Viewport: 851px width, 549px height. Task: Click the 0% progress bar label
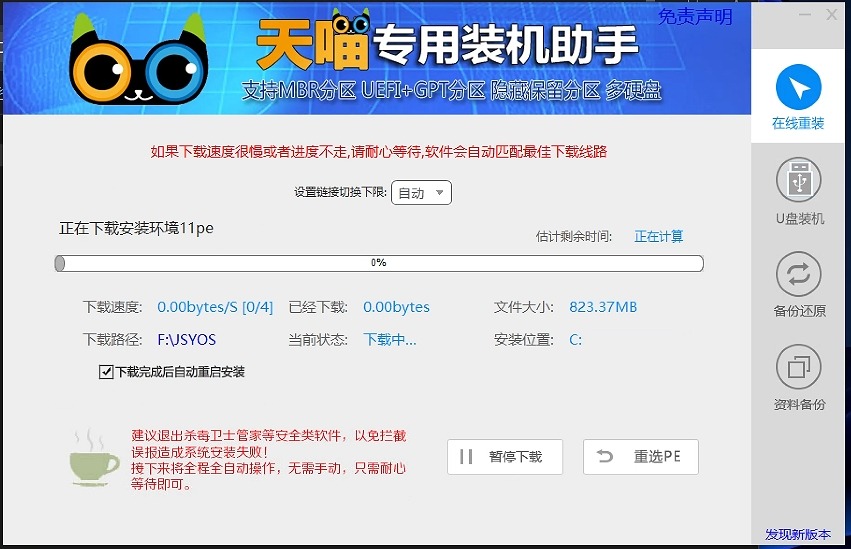click(x=379, y=263)
